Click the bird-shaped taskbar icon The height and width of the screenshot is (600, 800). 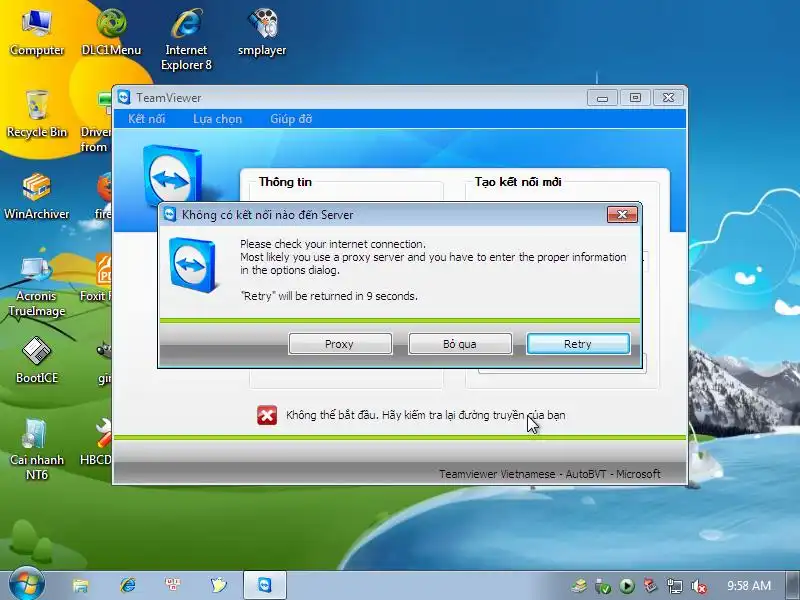coord(218,585)
